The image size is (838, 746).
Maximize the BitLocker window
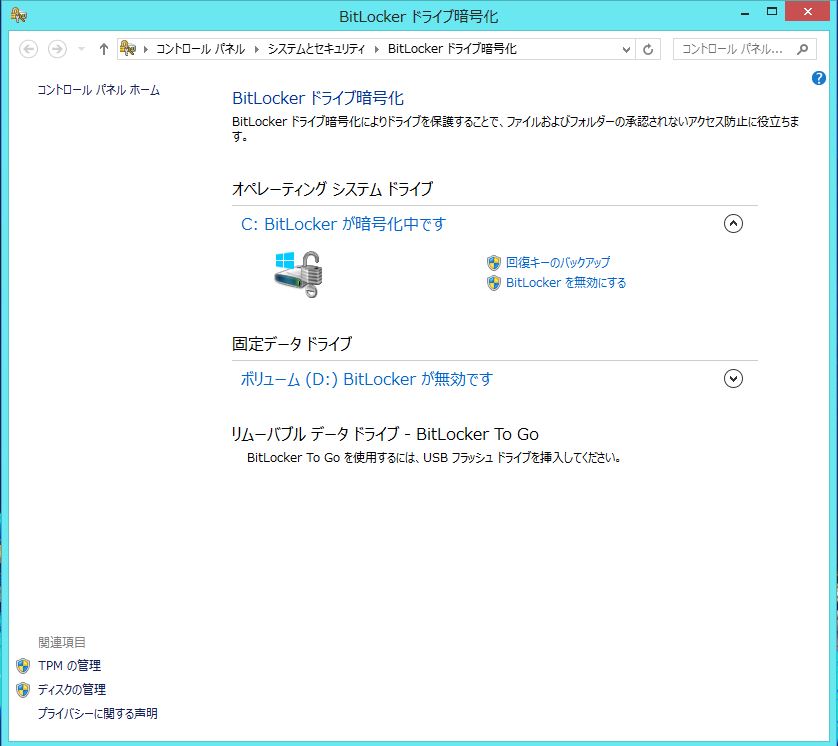click(x=772, y=12)
